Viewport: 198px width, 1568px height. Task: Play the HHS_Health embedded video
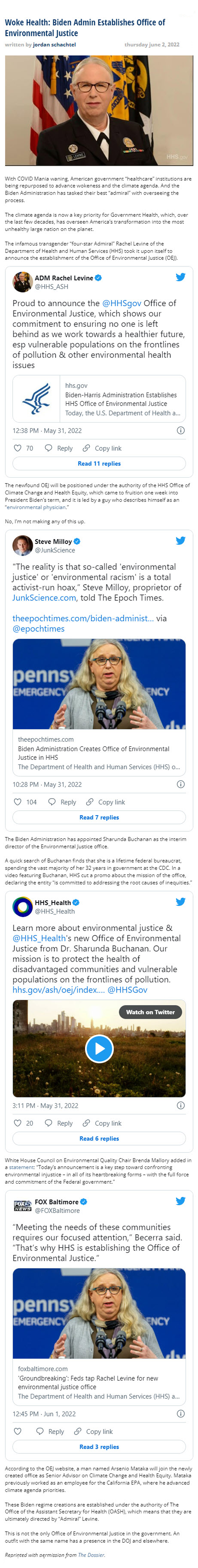click(x=99, y=1048)
